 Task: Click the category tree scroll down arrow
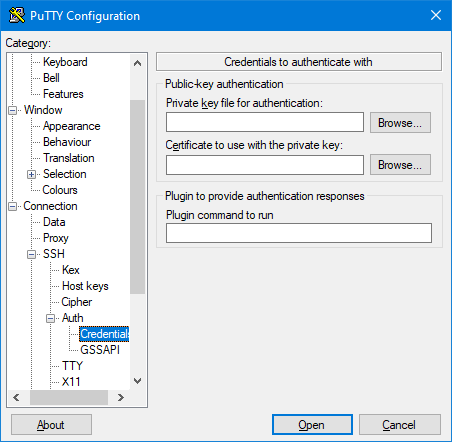click(x=137, y=381)
